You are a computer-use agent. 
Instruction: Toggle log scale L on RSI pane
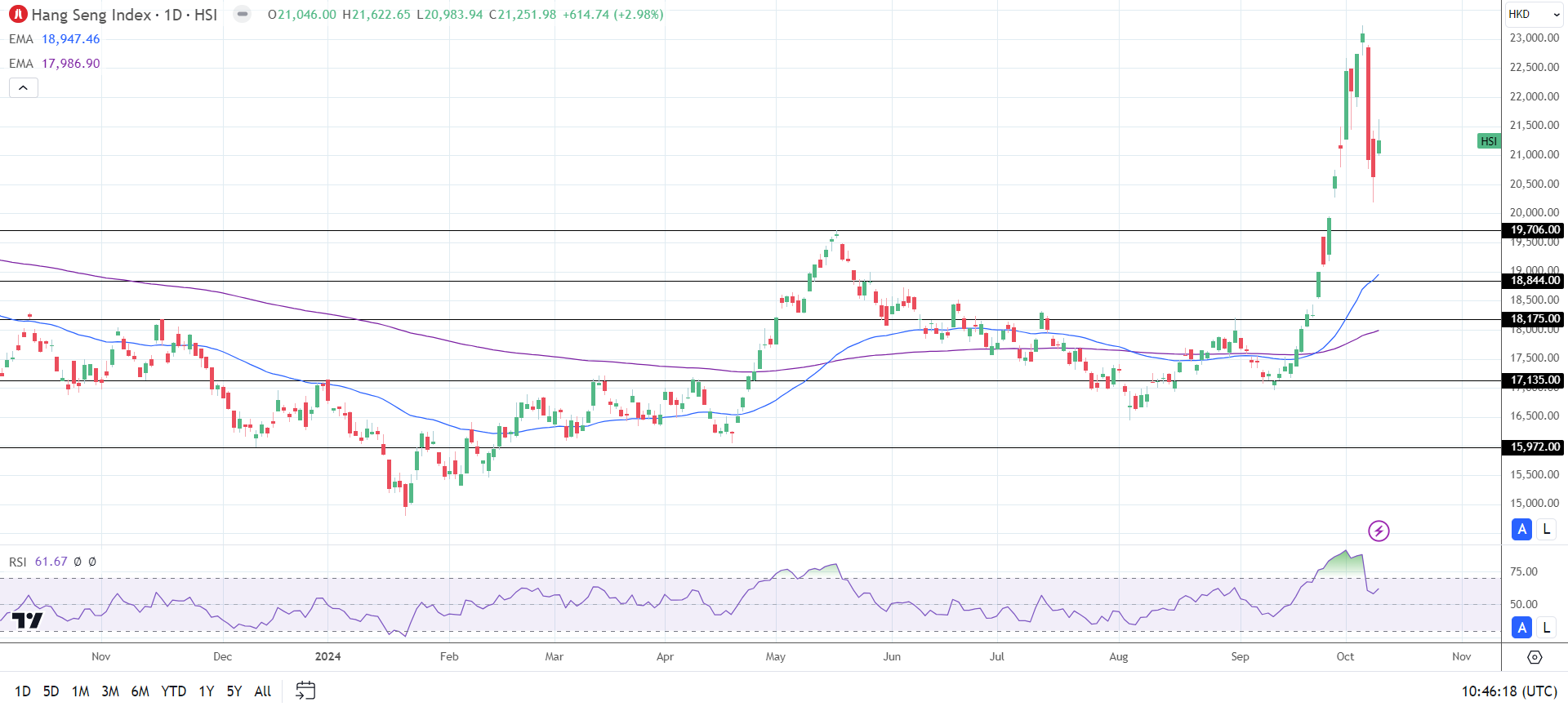[x=1546, y=628]
